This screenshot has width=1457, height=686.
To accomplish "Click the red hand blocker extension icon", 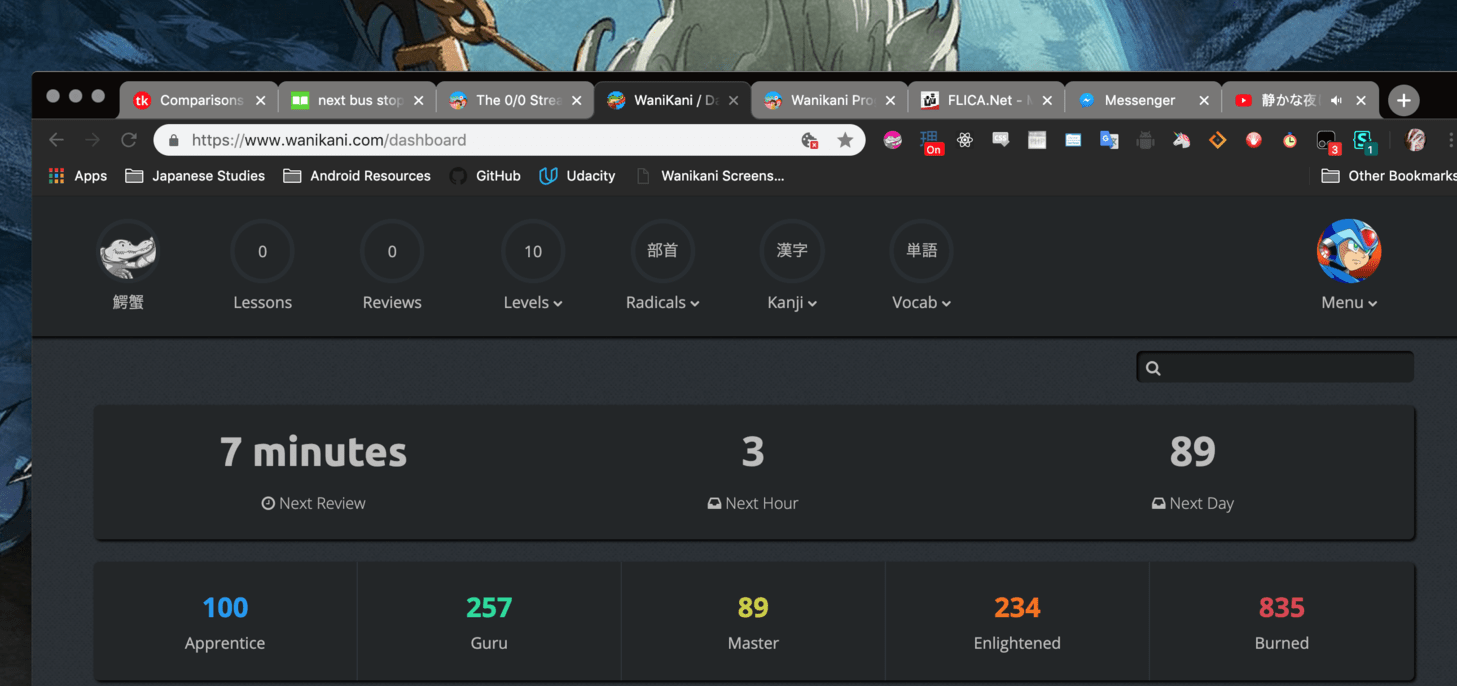I will 1253,140.
